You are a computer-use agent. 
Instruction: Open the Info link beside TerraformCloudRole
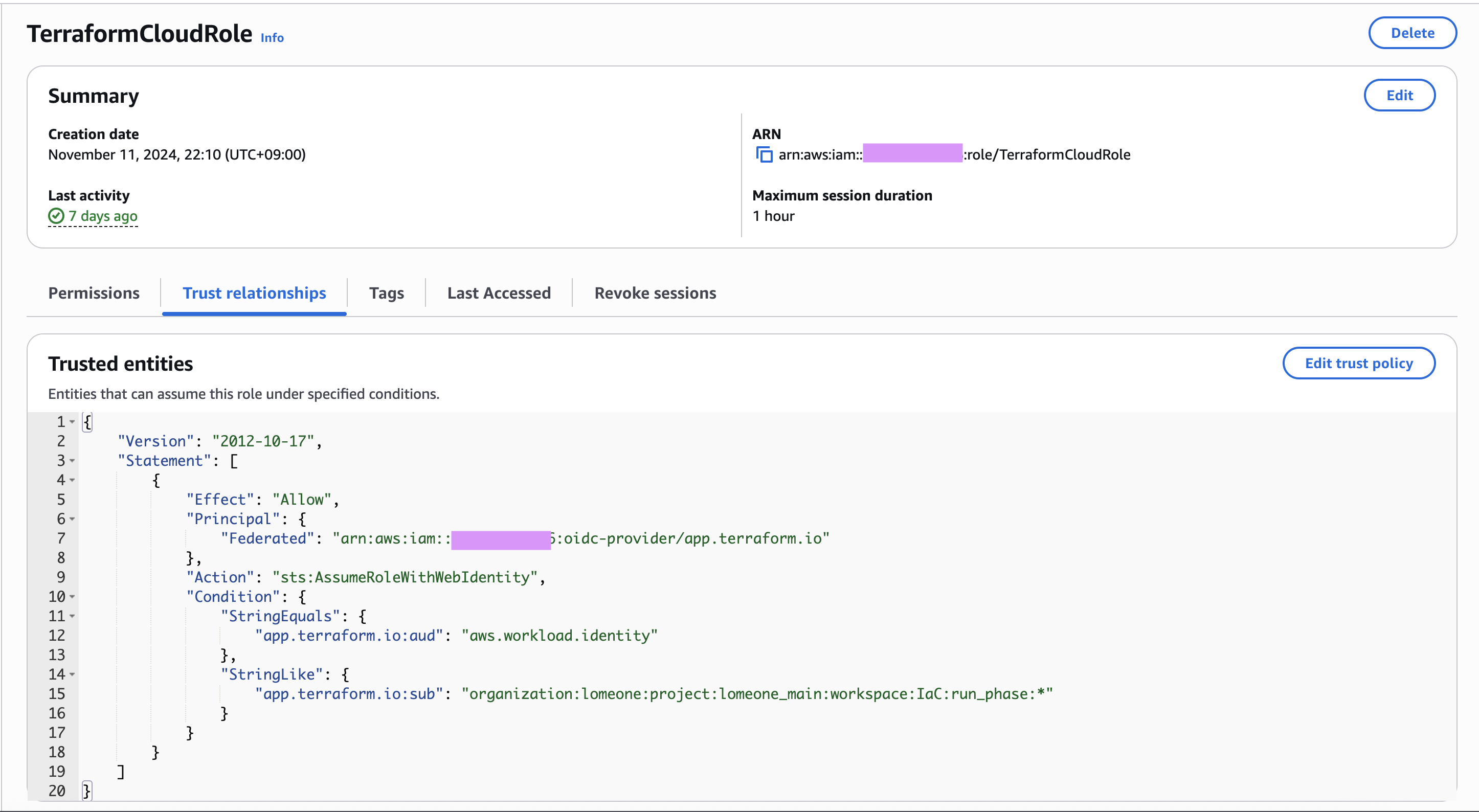point(272,38)
